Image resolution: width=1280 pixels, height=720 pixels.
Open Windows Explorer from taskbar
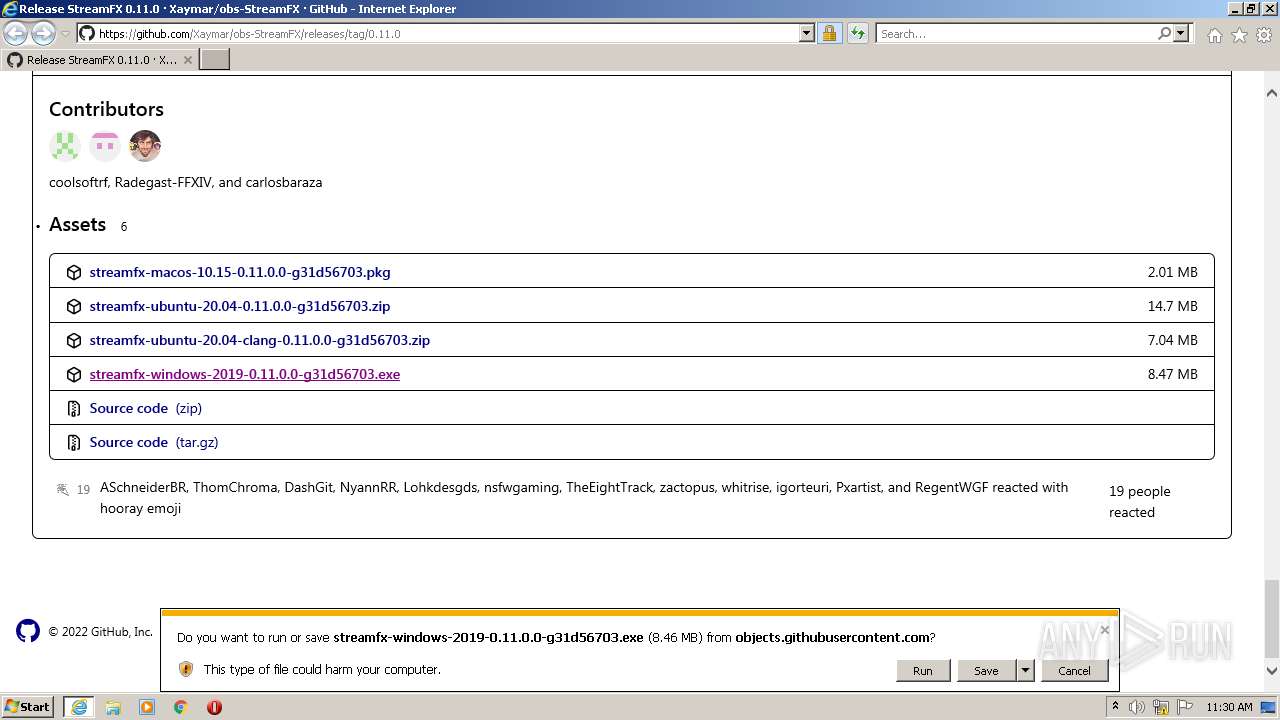coord(113,707)
